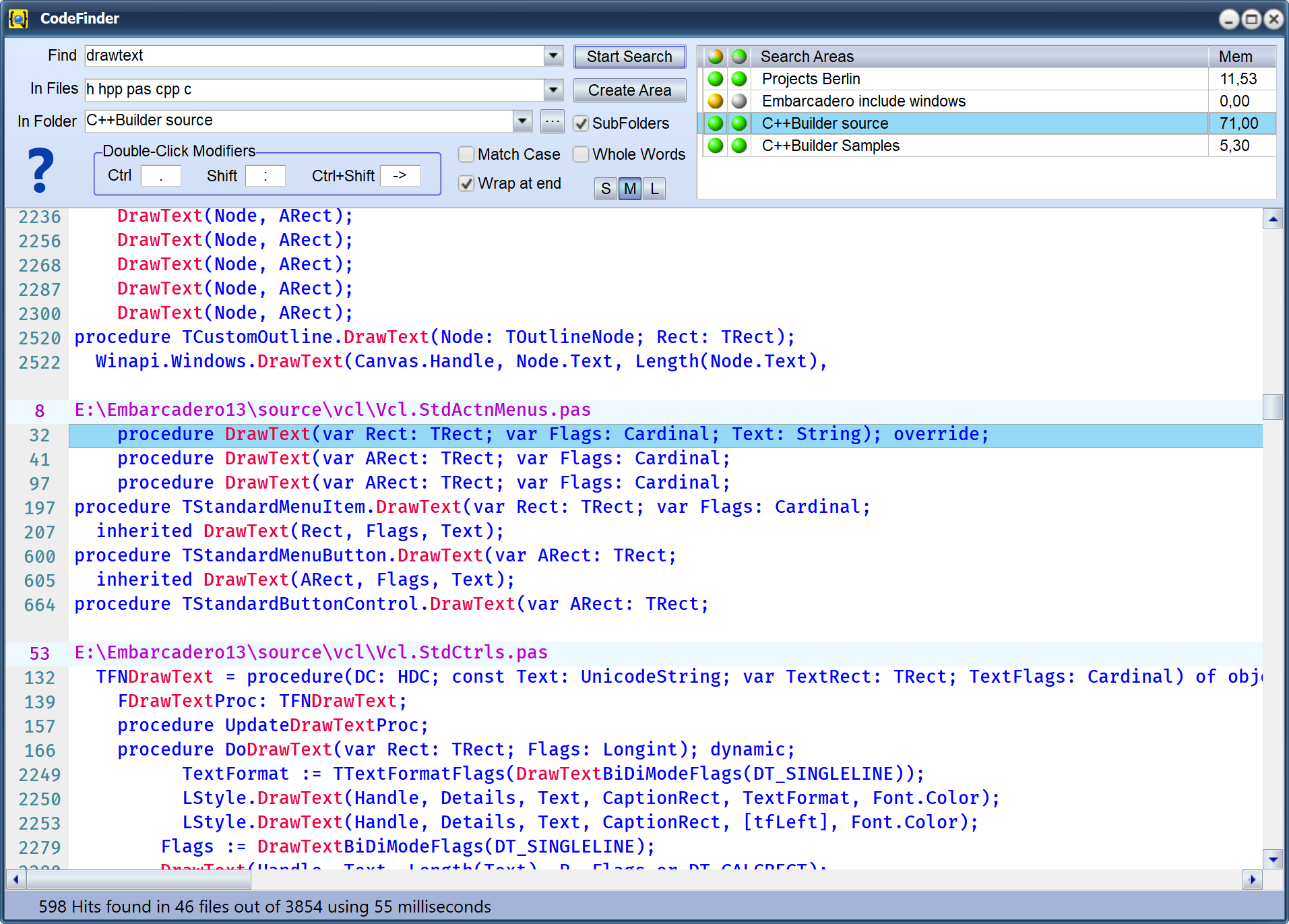This screenshot has width=1289, height=924.
Task: Select result line 132 TFNDrawText declaration
Action: pos(679,677)
